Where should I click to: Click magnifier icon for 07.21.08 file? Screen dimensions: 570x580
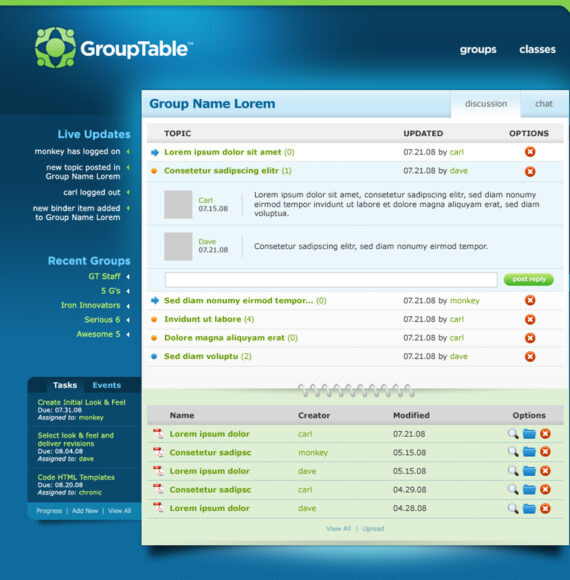[x=513, y=433]
